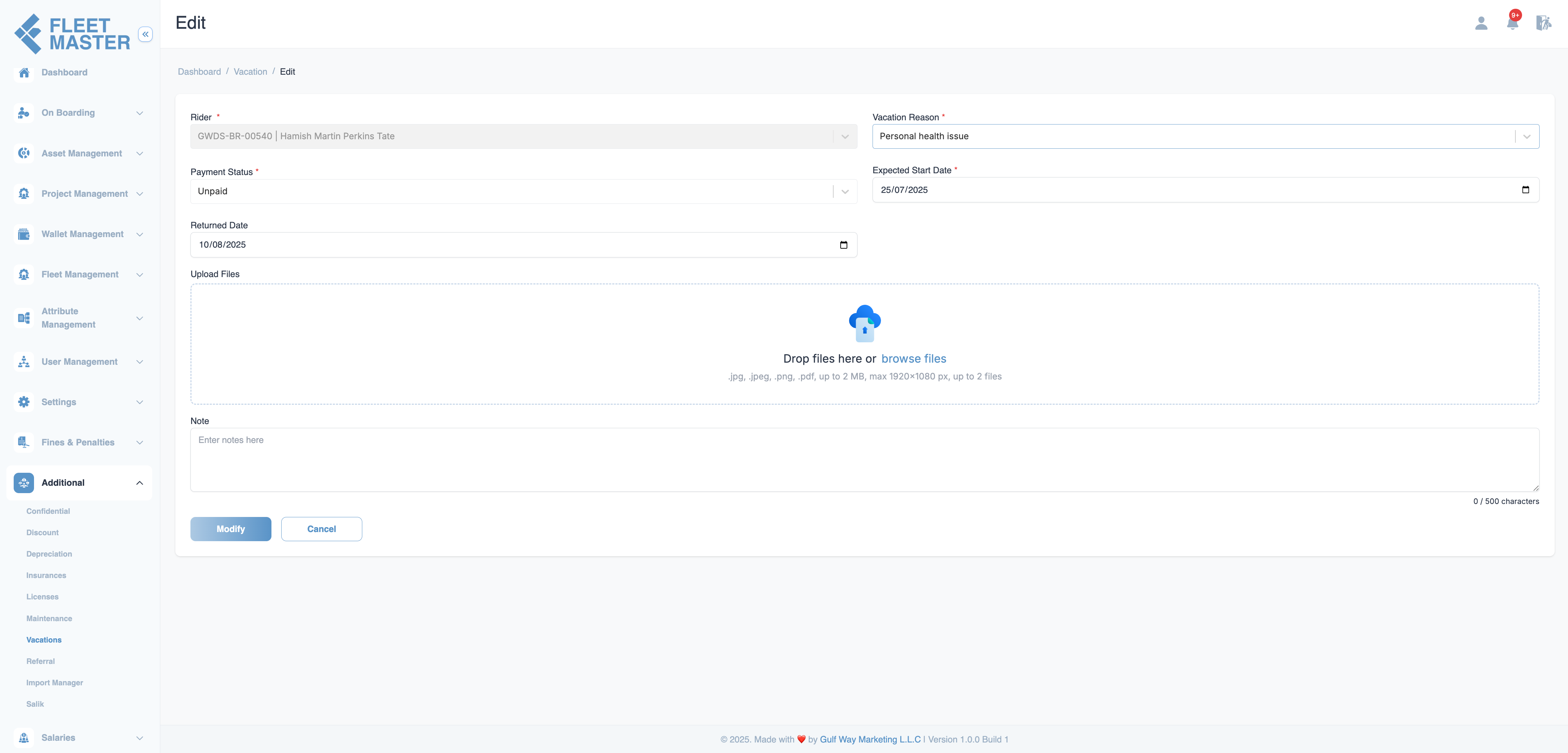Click the Fleet Management sidebar icon
The width and height of the screenshot is (1568, 753).
[x=24, y=275]
